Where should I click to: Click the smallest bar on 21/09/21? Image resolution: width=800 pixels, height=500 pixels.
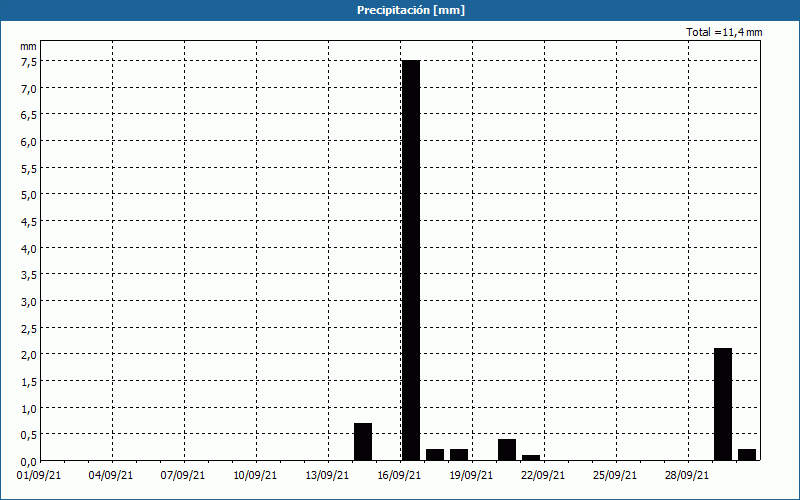pyautogui.click(x=531, y=458)
